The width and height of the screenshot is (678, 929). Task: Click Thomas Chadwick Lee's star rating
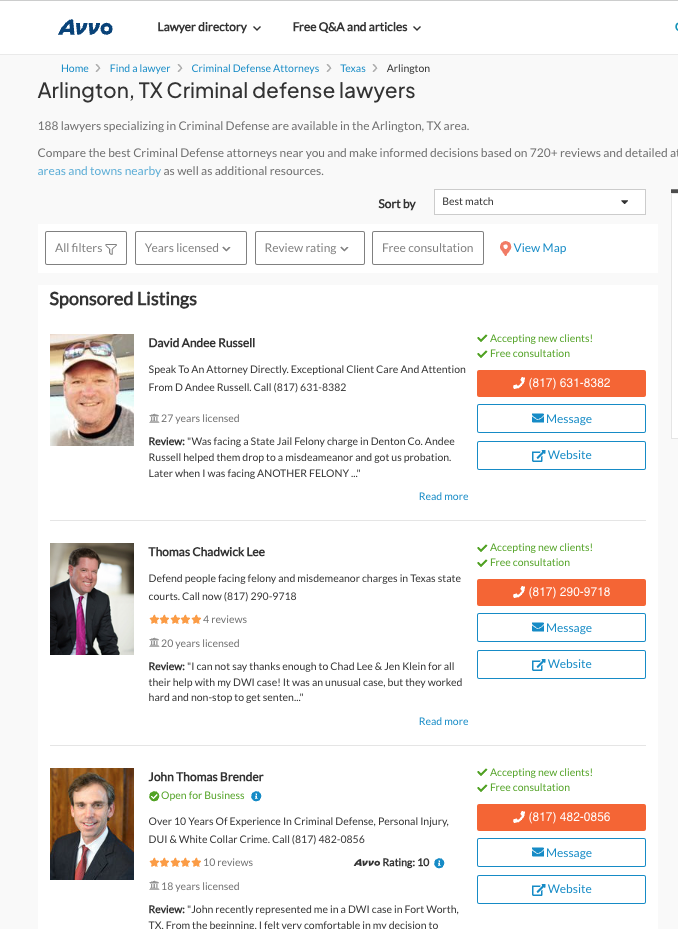coord(174,620)
